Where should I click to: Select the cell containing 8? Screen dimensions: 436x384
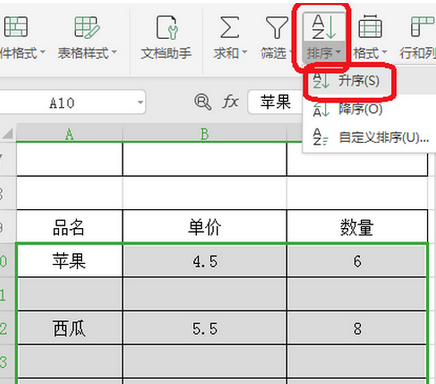(x=357, y=328)
